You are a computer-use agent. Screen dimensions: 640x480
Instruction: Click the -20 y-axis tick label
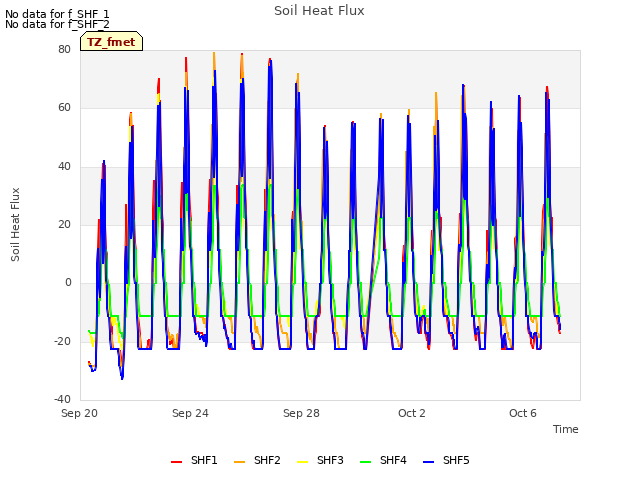[62, 341]
